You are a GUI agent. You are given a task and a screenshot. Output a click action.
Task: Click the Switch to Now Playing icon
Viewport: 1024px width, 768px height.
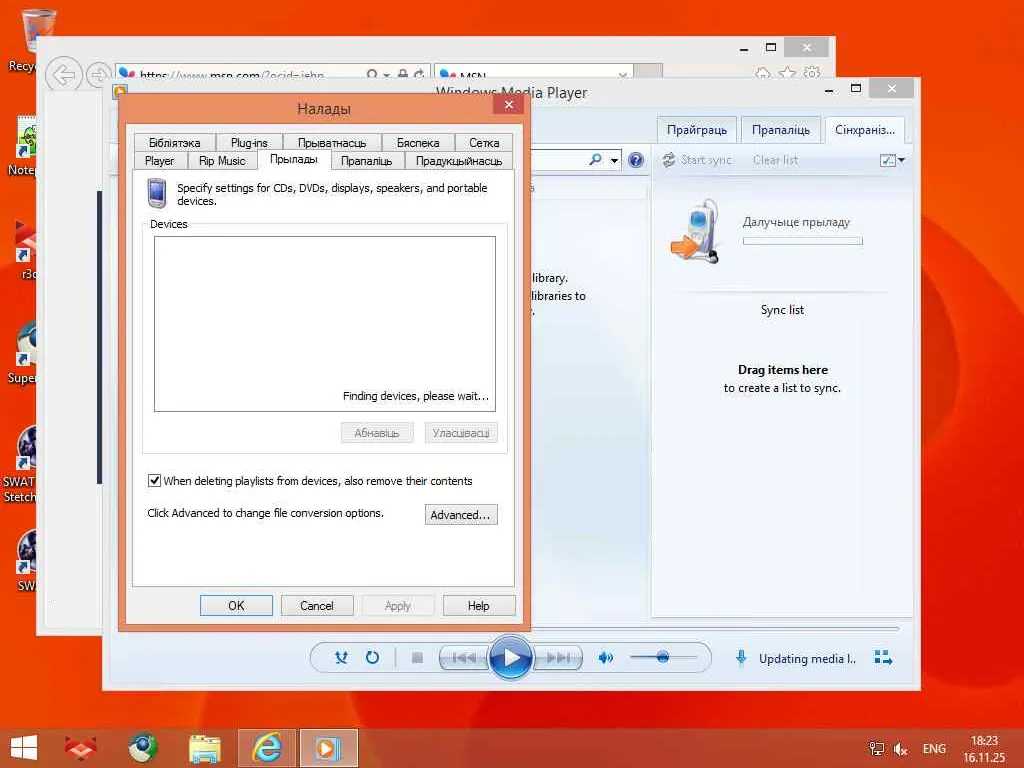pyautogui.click(x=883, y=658)
